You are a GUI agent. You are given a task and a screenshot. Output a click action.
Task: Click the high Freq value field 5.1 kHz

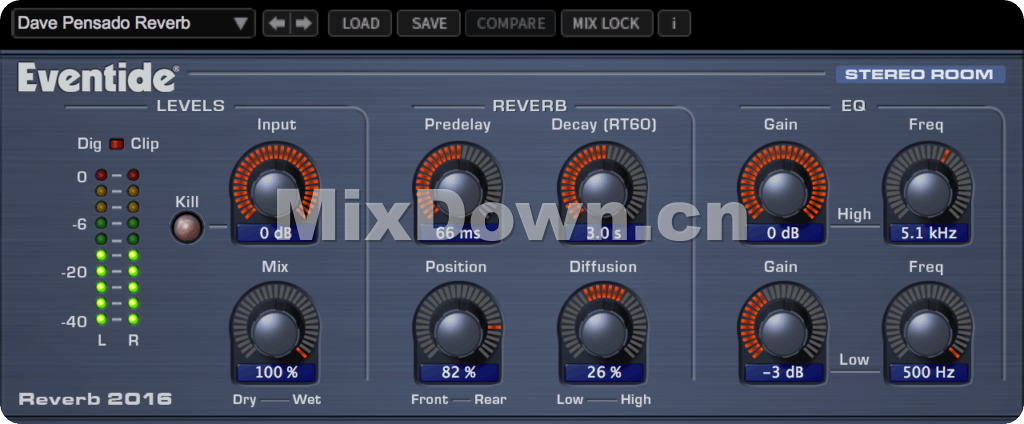(x=927, y=234)
